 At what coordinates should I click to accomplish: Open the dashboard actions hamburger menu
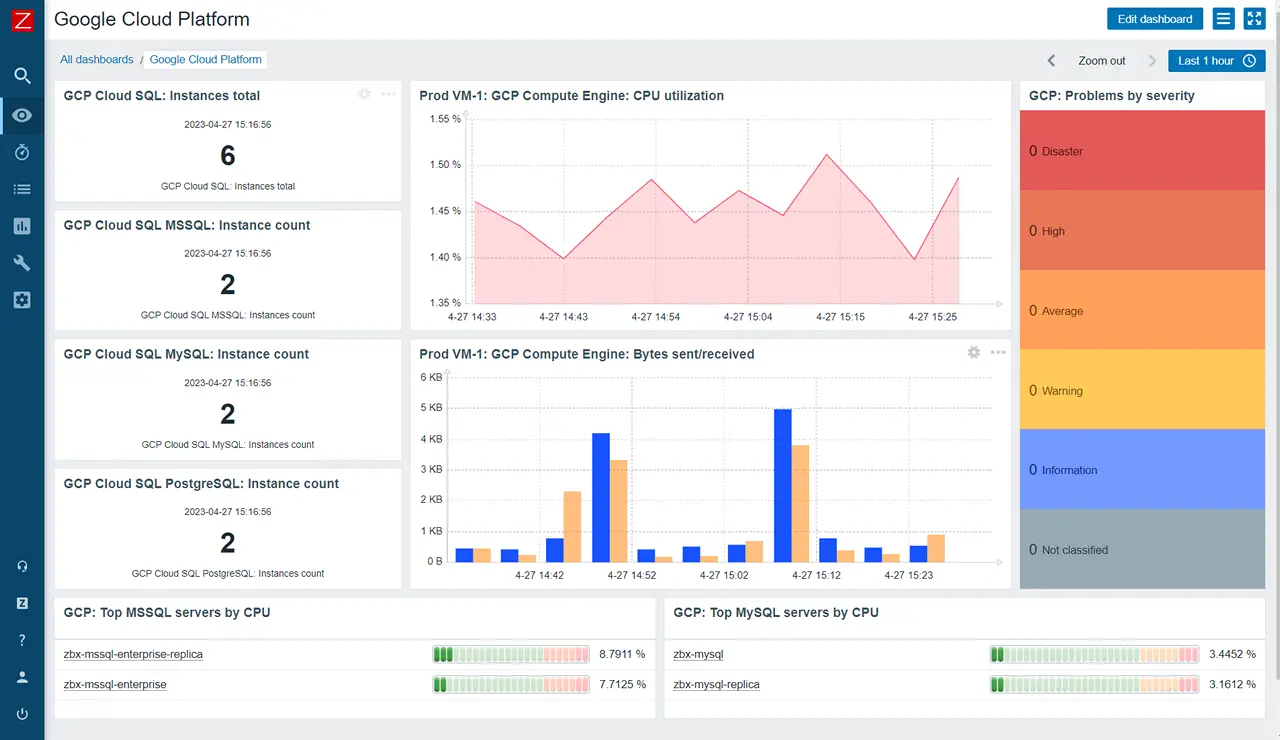click(1223, 19)
